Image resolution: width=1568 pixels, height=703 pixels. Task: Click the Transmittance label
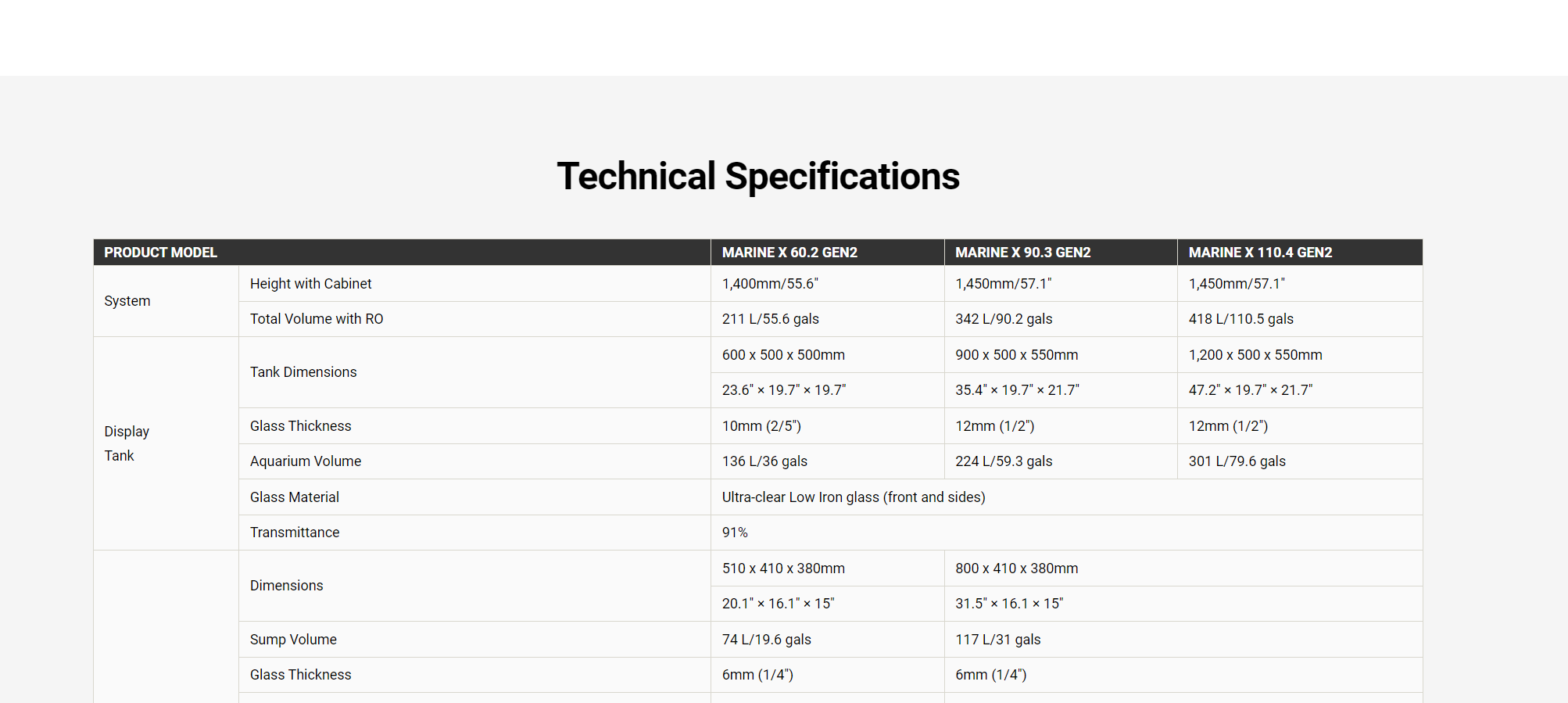(x=295, y=533)
